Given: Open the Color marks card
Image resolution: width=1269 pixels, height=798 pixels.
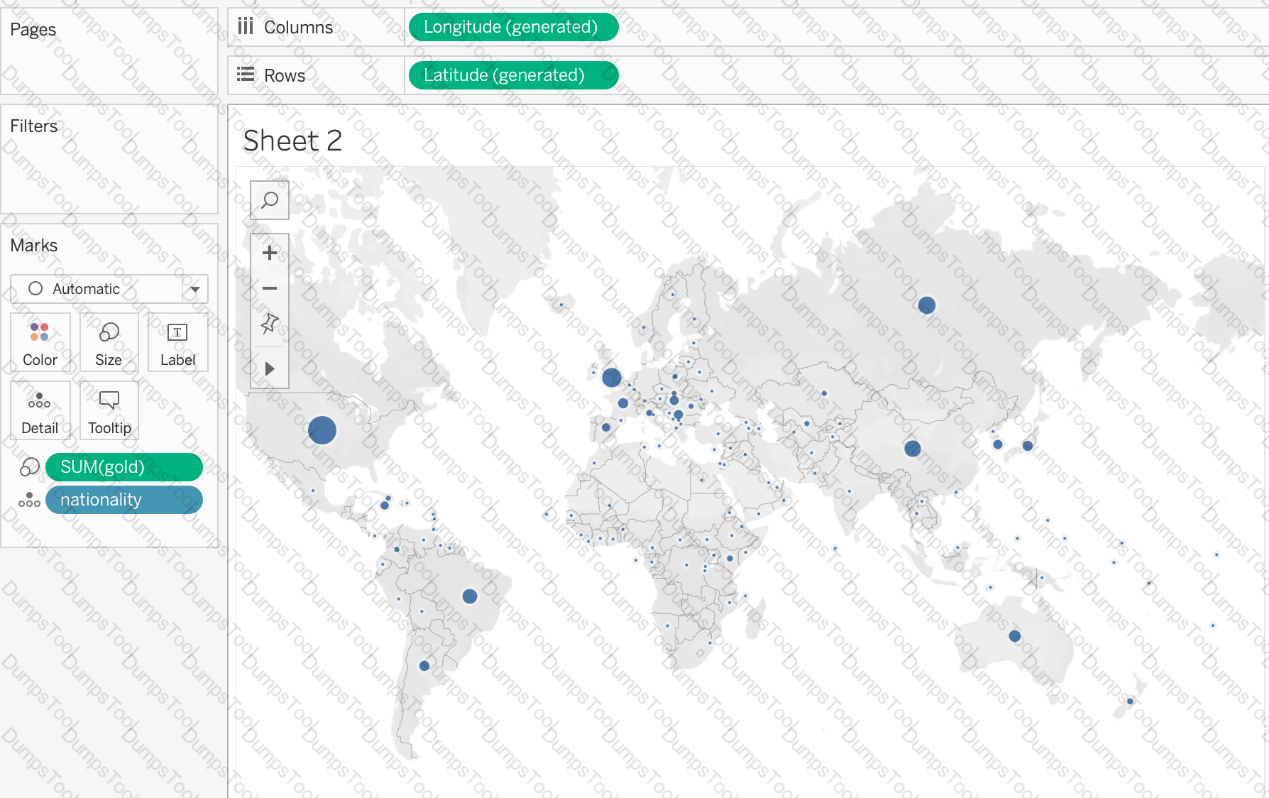Looking at the screenshot, I should [40, 343].
